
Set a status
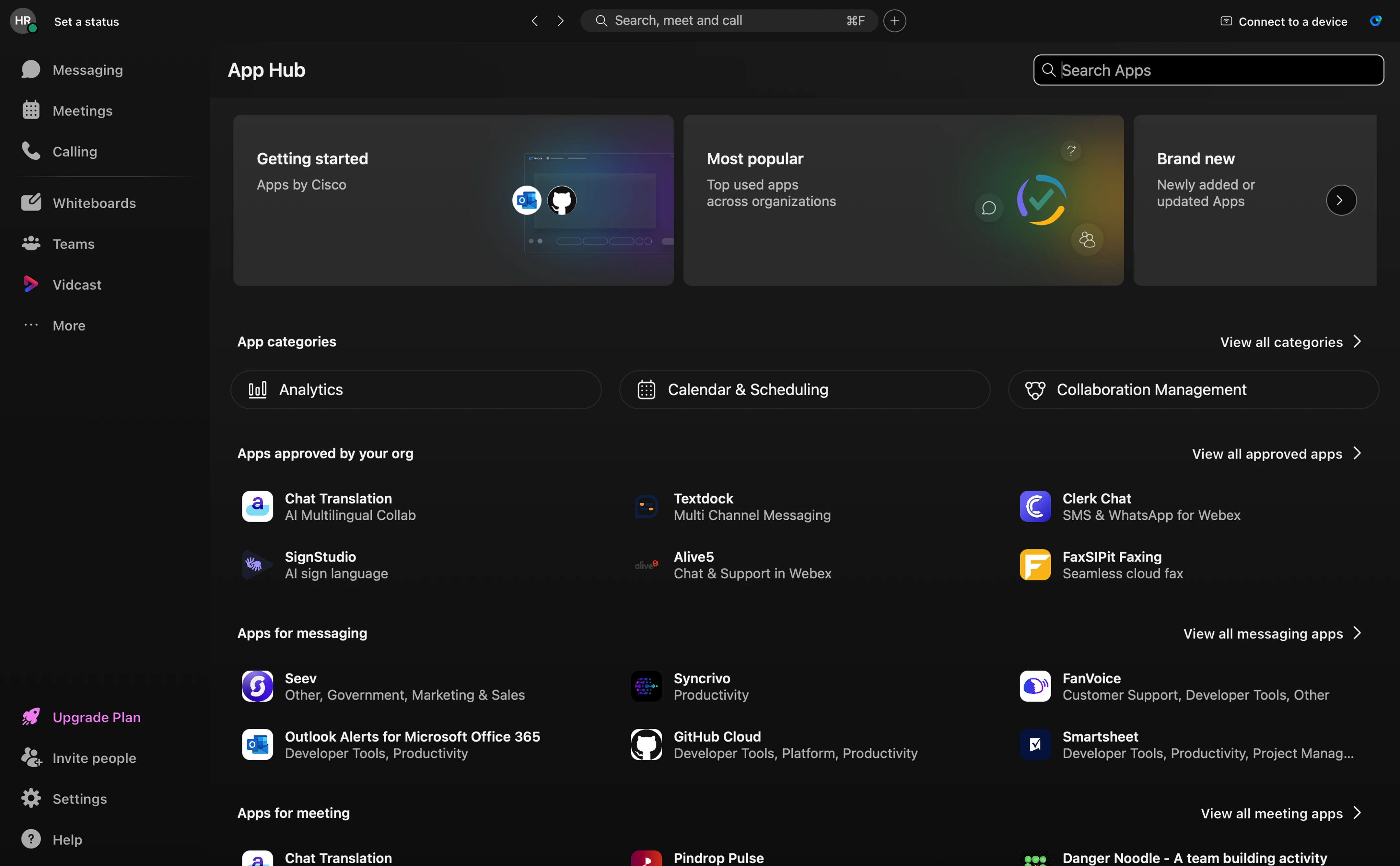[87, 22]
